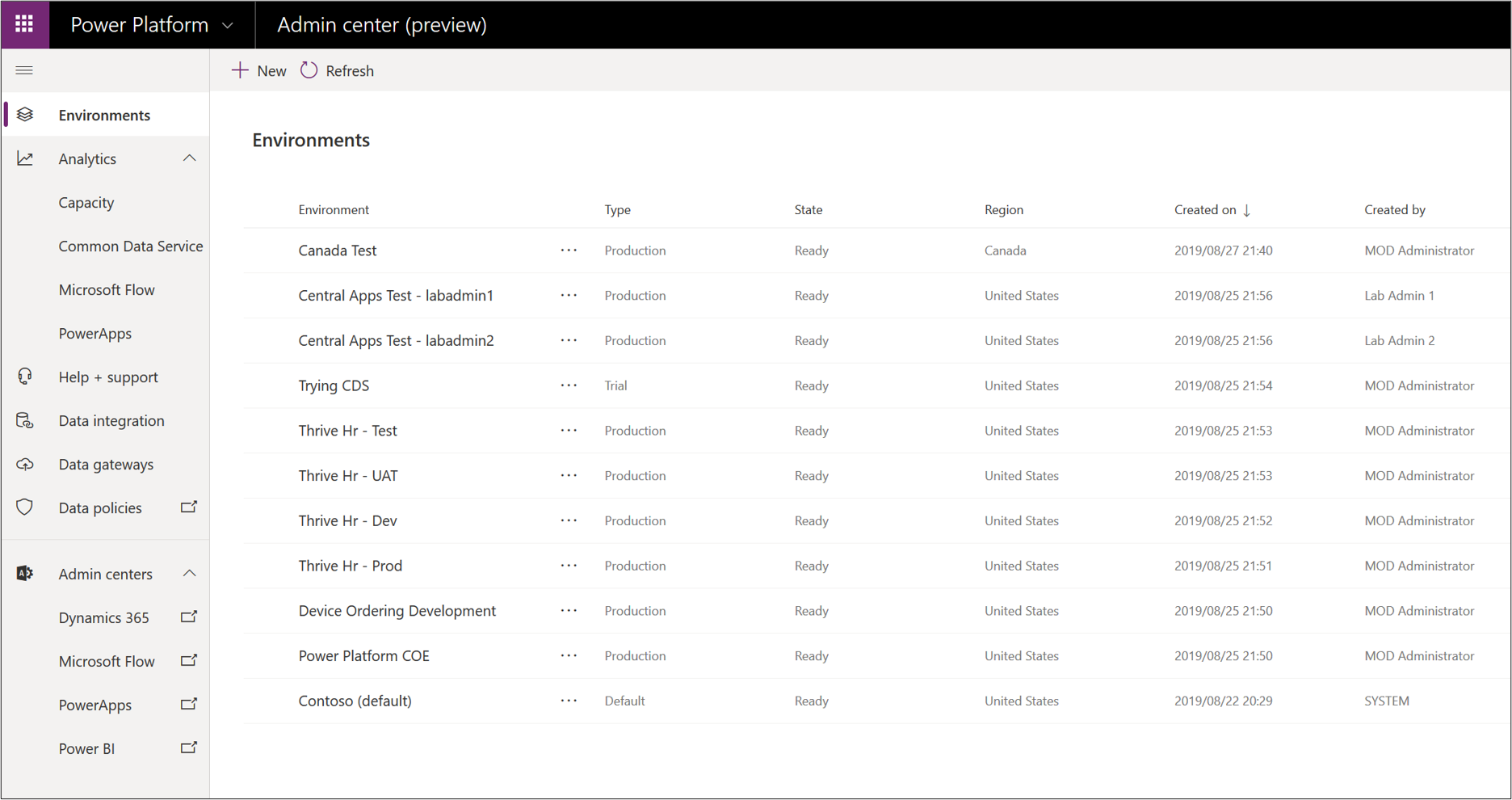Sort by Environment column header
Screen dimensions: 1512x800
pos(334,210)
